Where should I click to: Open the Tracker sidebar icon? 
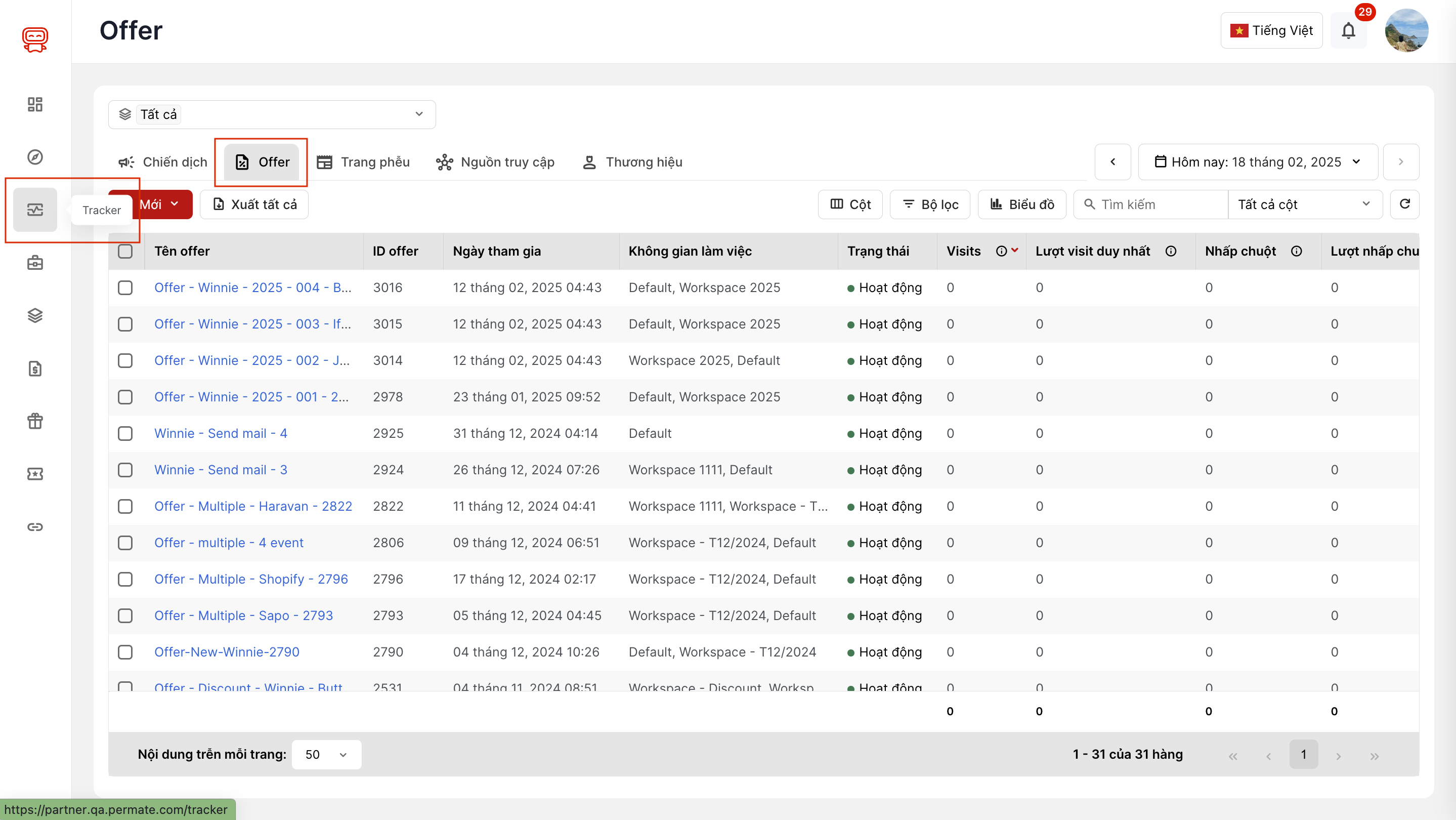pos(35,210)
